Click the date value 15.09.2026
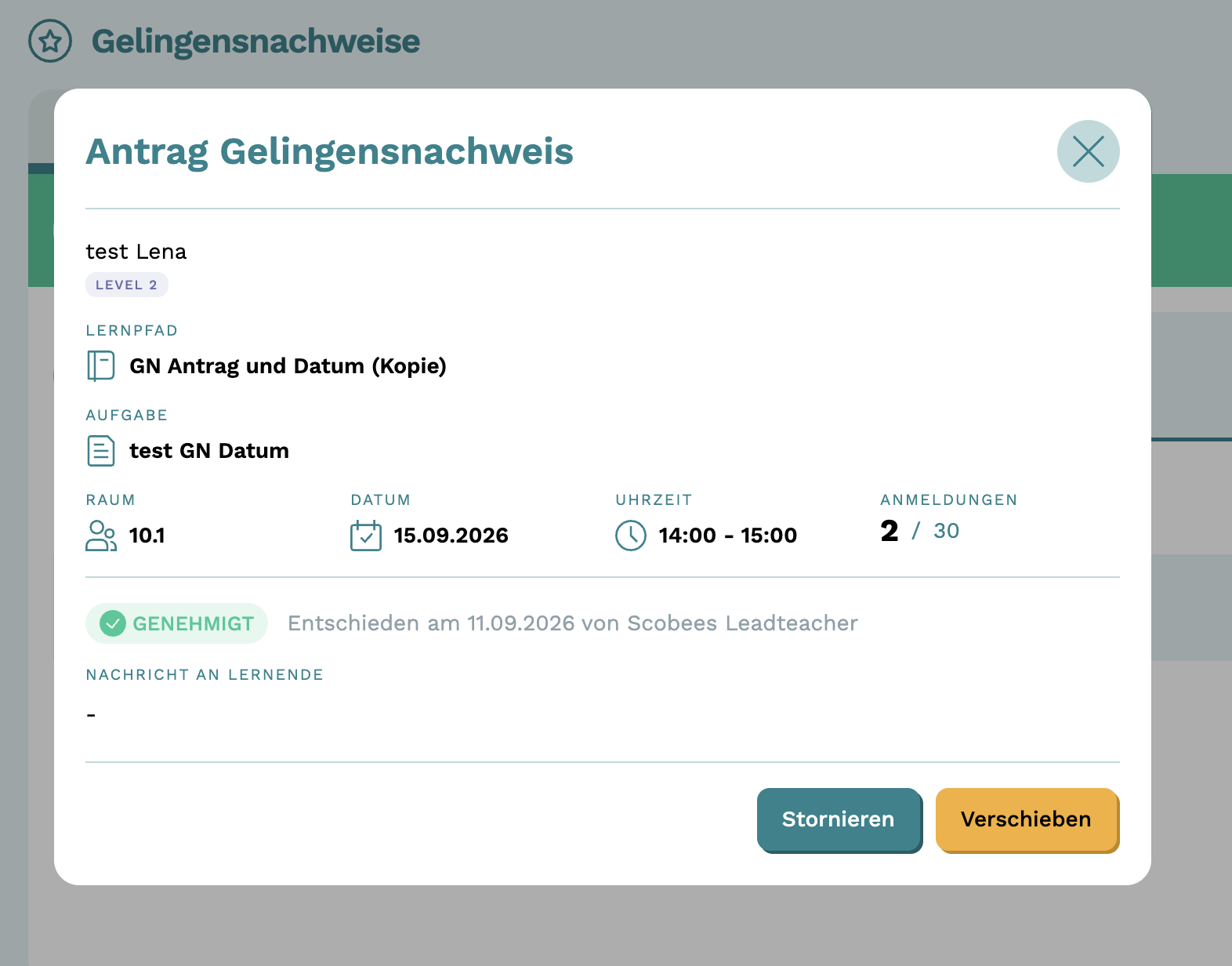The height and width of the screenshot is (966, 1232). click(x=451, y=536)
